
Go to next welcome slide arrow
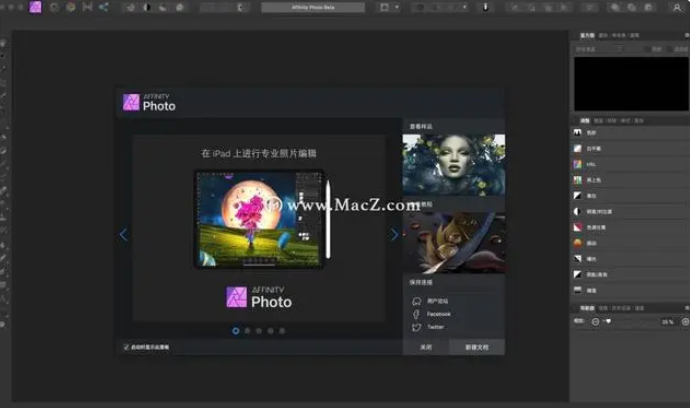[394, 235]
